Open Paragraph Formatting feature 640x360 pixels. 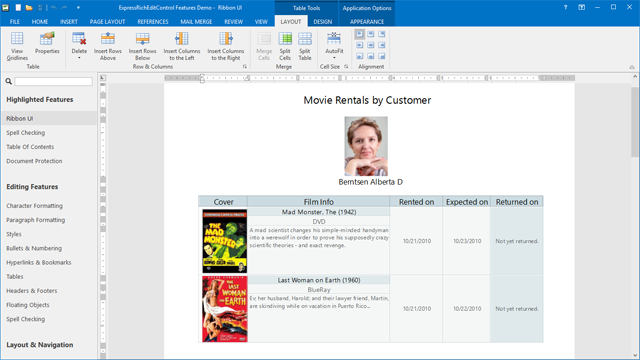[x=36, y=220]
